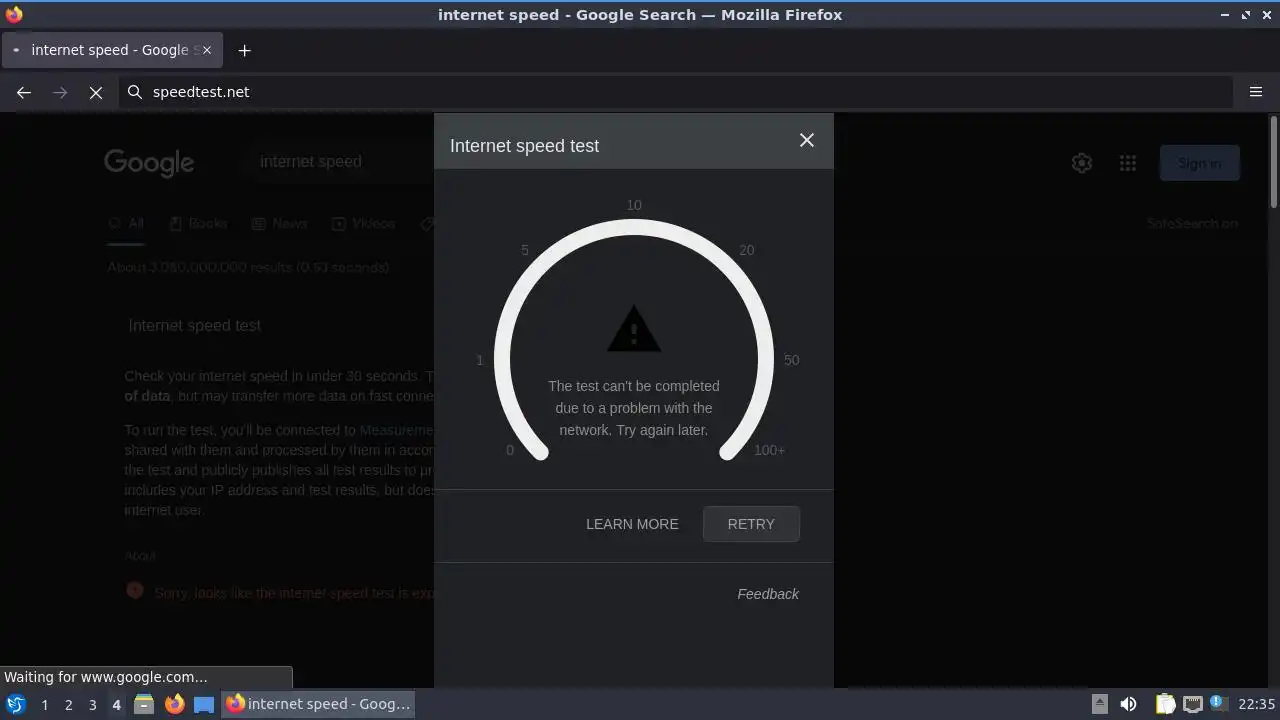Click the search magnifier icon in address bar

135,92
